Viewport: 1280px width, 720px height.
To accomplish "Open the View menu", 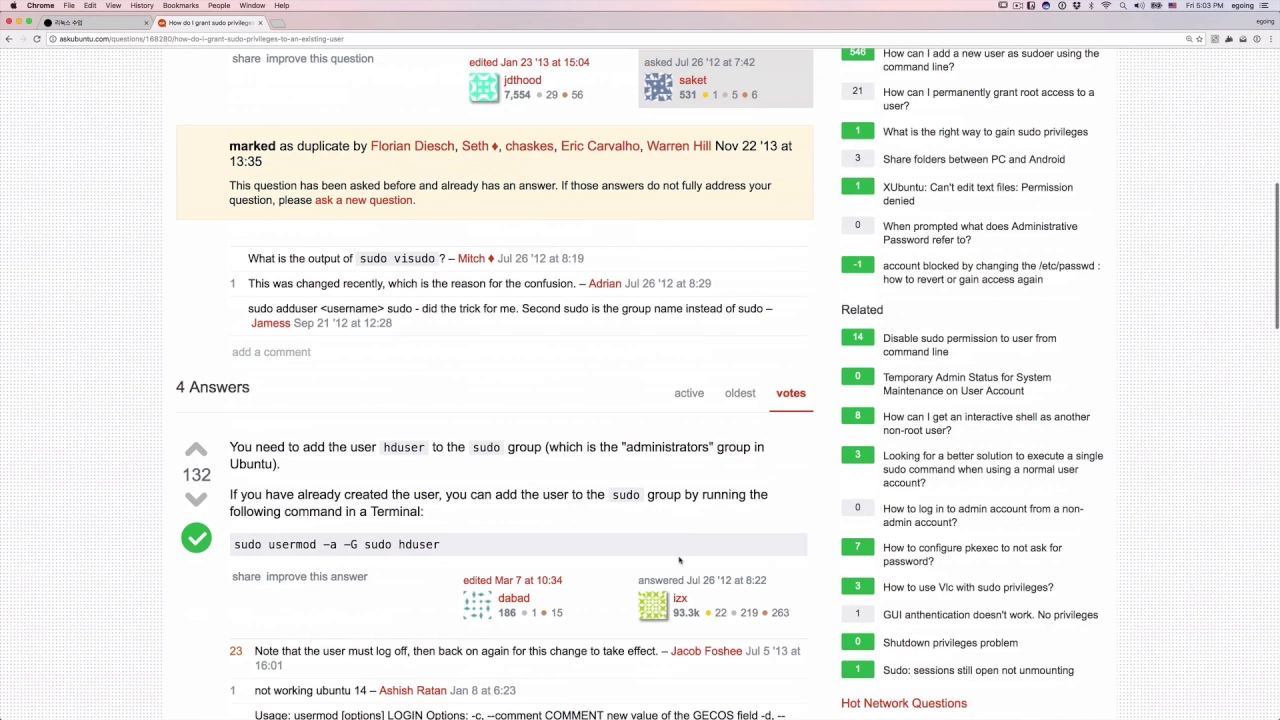I will [113, 5].
